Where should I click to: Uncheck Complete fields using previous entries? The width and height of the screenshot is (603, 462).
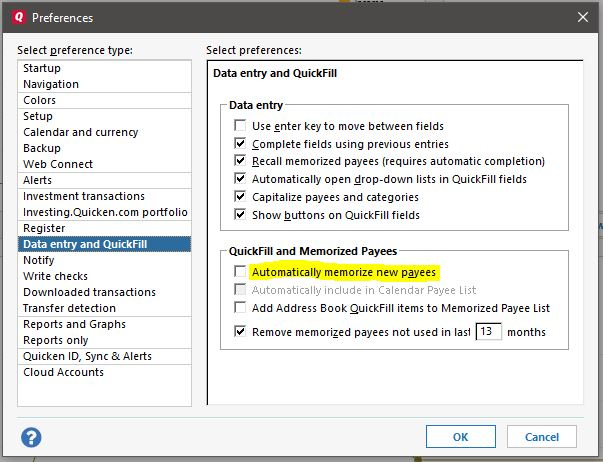click(240, 143)
